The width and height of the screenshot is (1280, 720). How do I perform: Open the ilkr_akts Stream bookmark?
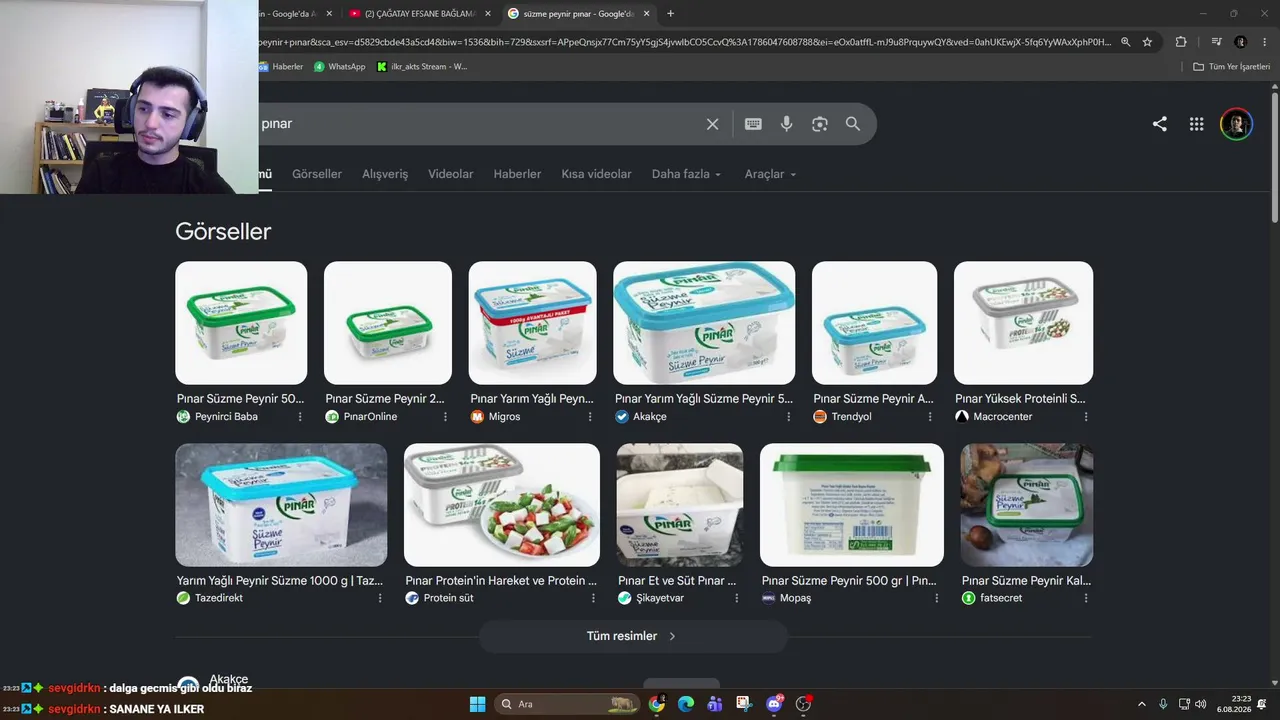(x=422, y=66)
